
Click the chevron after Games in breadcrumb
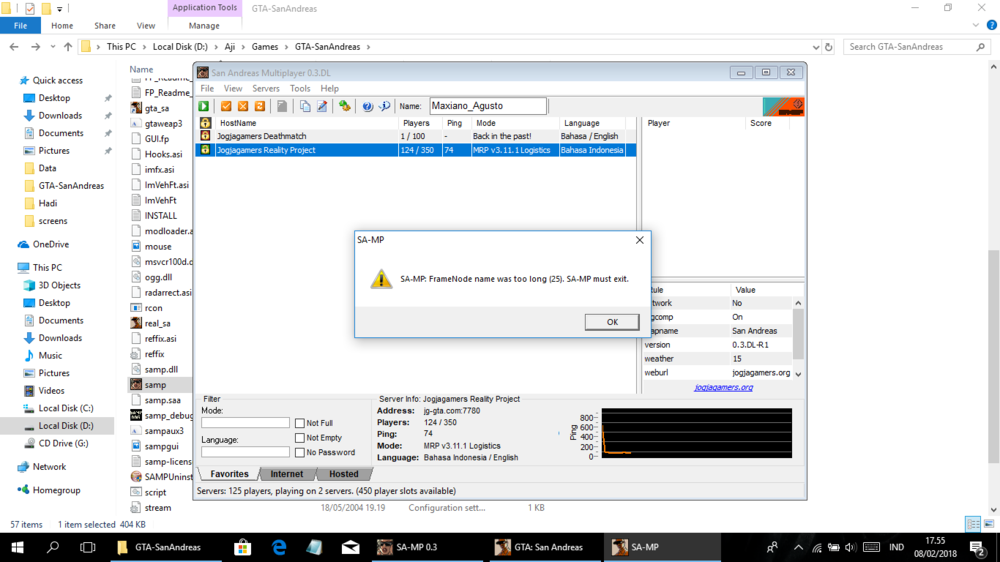(x=286, y=47)
